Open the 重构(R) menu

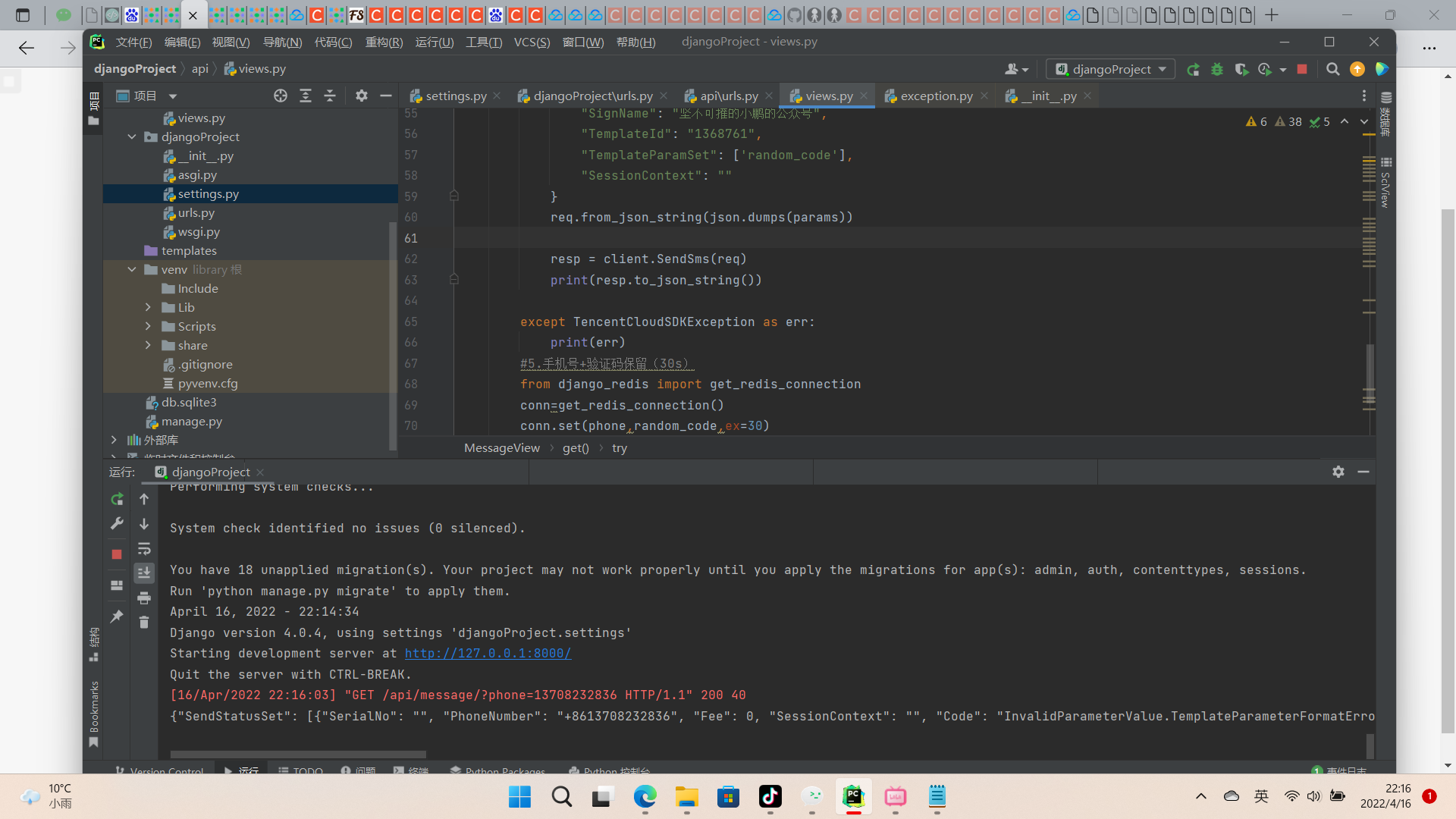pos(384,42)
